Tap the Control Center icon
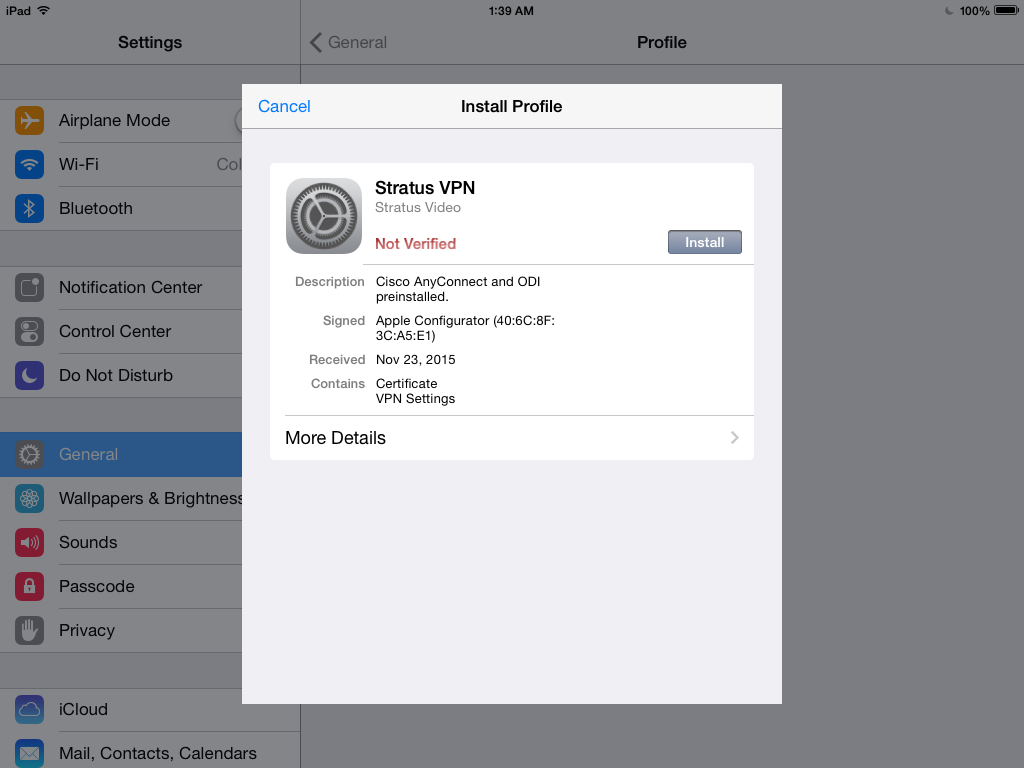The image size is (1024, 768). [29, 332]
